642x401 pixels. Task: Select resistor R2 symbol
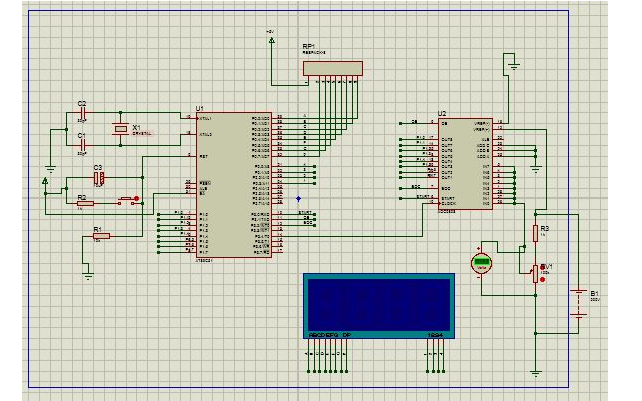pos(86,204)
